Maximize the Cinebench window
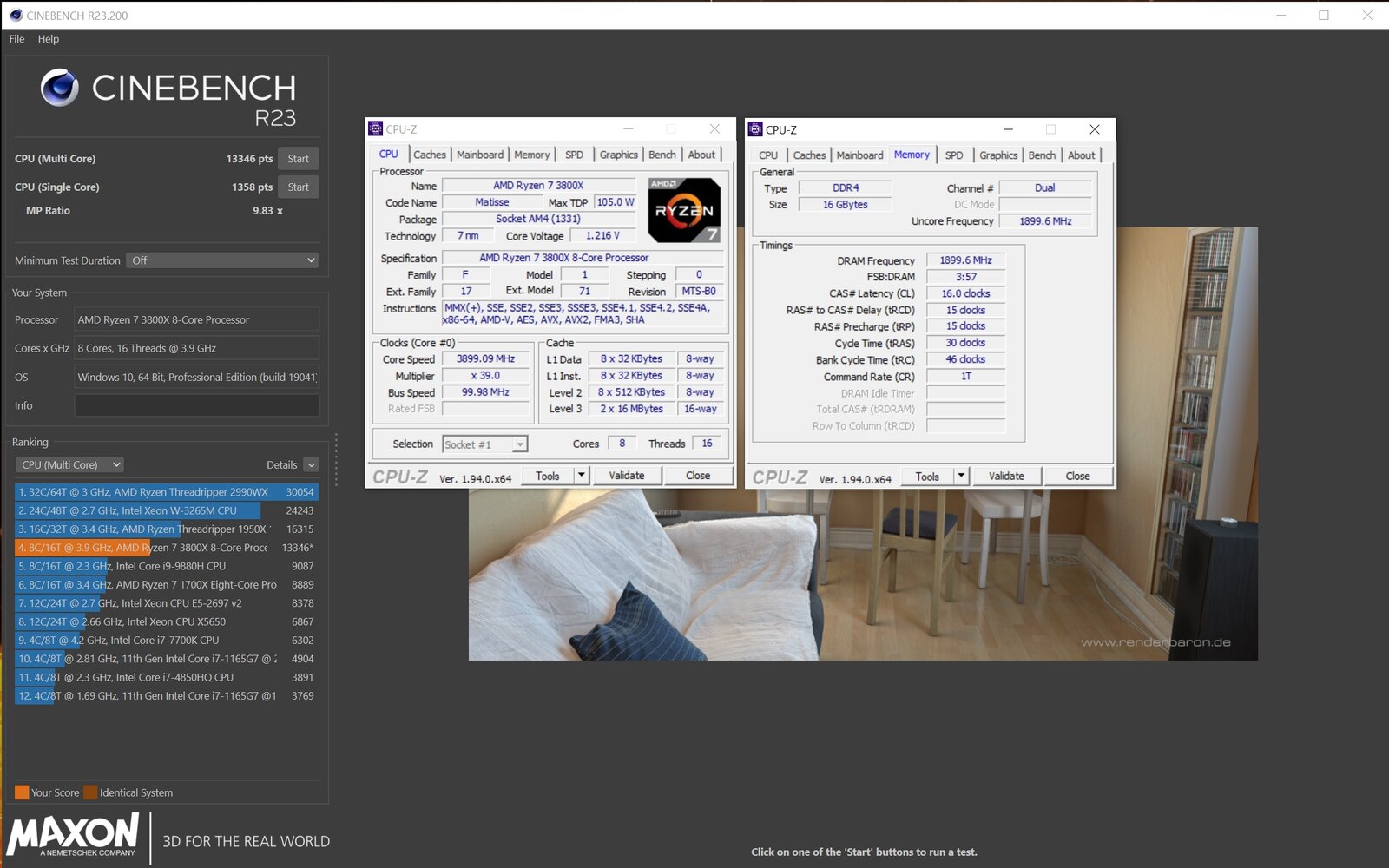Viewport: 1389px width, 868px height. (x=1323, y=16)
